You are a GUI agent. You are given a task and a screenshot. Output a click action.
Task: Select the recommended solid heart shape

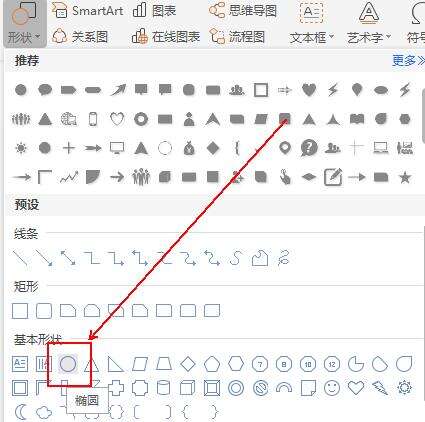coord(309,90)
